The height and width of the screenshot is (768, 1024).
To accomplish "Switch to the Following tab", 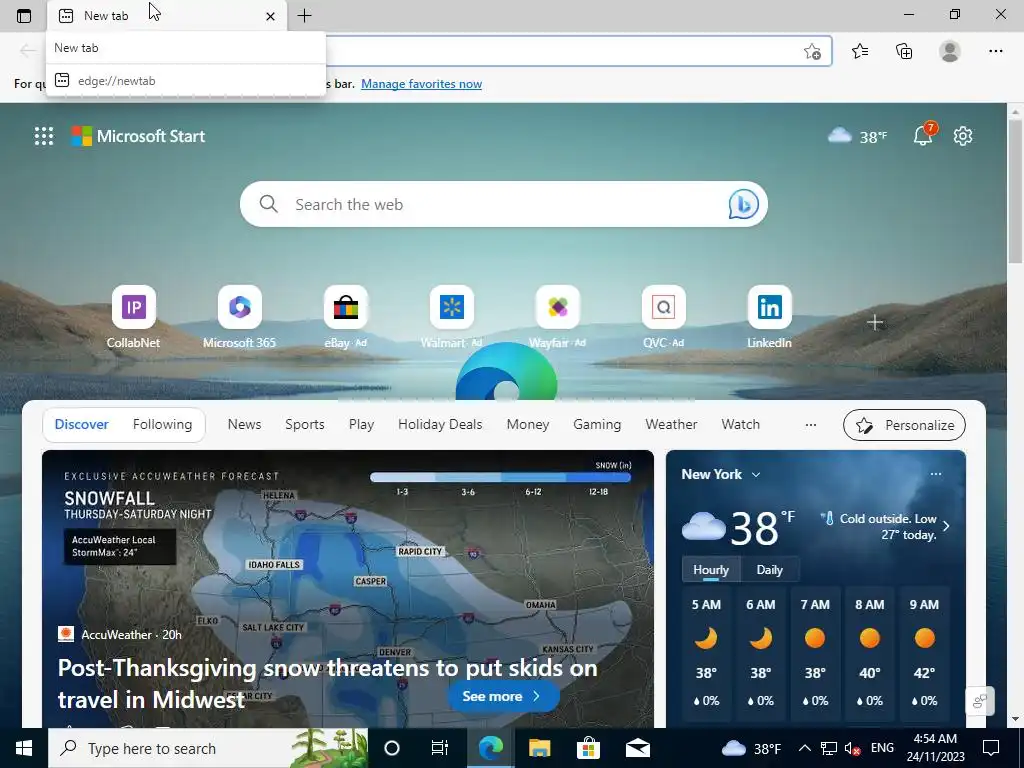I will point(163,424).
